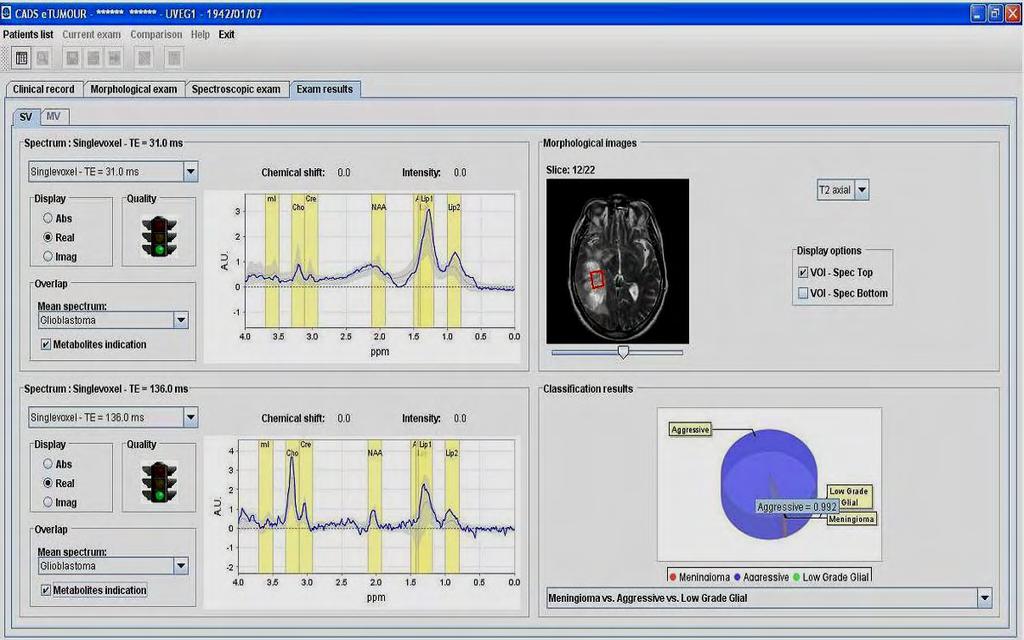This screenshot has height=640, width=1024.
Task: Switch to the Clinical record tab
Action: coord(44,89)
